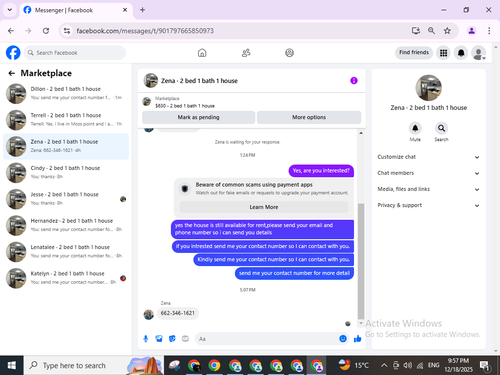Open conversation info purple icon
The image size is (500, 375).
(354, 81)
